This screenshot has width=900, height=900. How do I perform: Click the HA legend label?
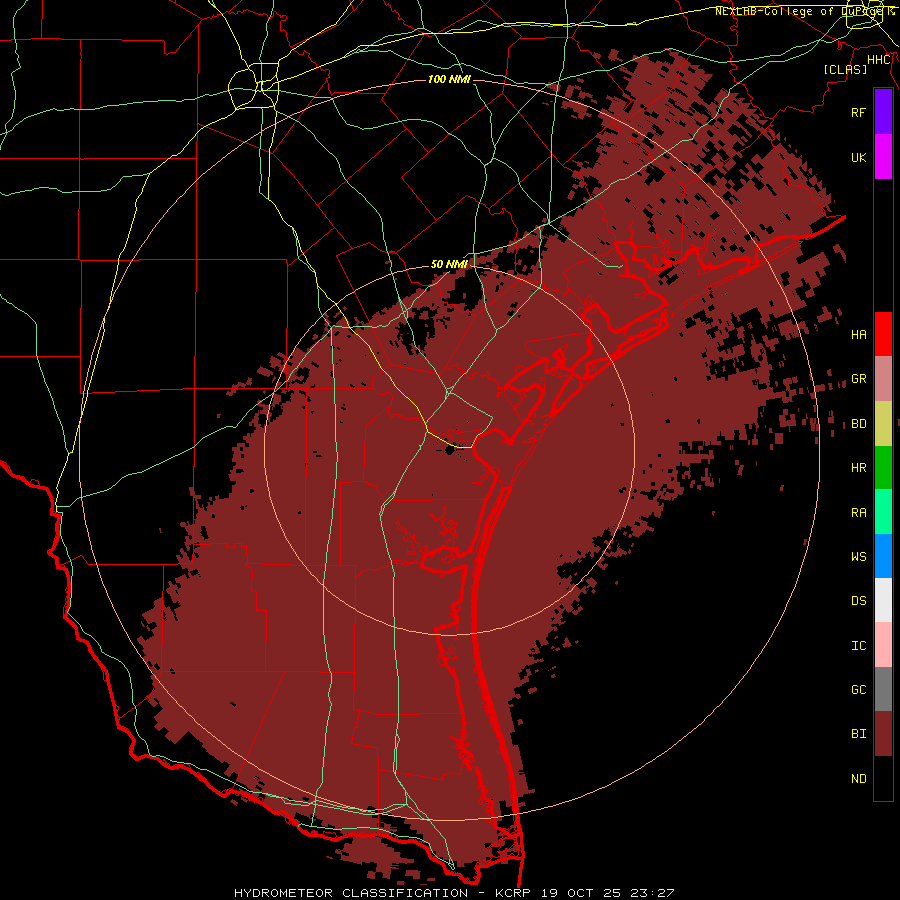(859, 335)
